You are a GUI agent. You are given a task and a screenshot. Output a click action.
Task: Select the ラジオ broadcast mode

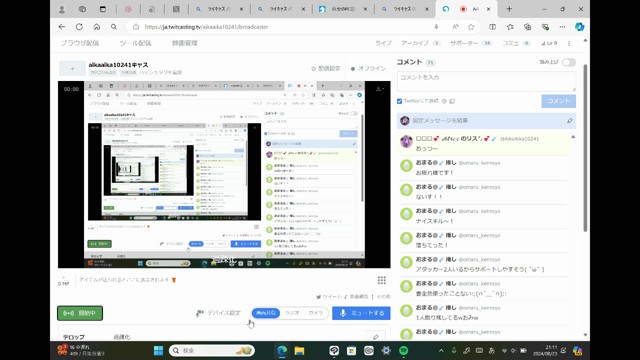point(292,313)
